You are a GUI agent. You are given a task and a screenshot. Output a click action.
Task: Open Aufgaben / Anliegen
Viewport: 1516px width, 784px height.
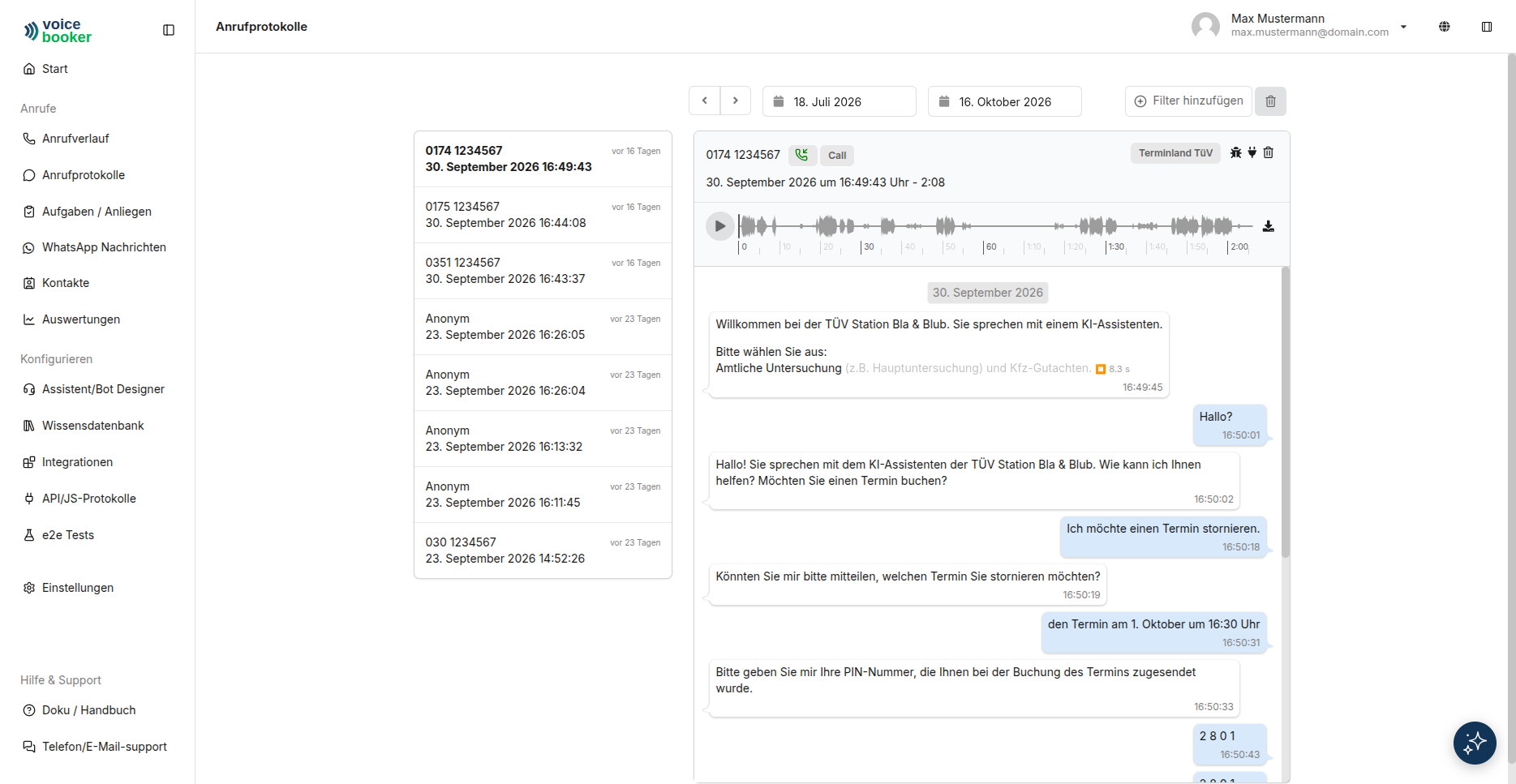[x=97, y=212]
